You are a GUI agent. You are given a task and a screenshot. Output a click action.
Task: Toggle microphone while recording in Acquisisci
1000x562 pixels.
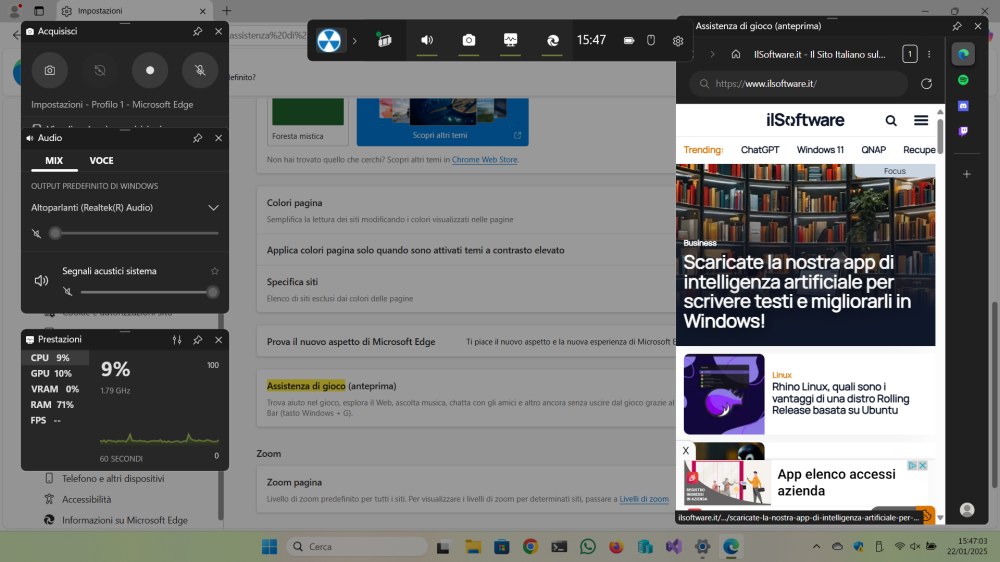[x=200, y=70]
